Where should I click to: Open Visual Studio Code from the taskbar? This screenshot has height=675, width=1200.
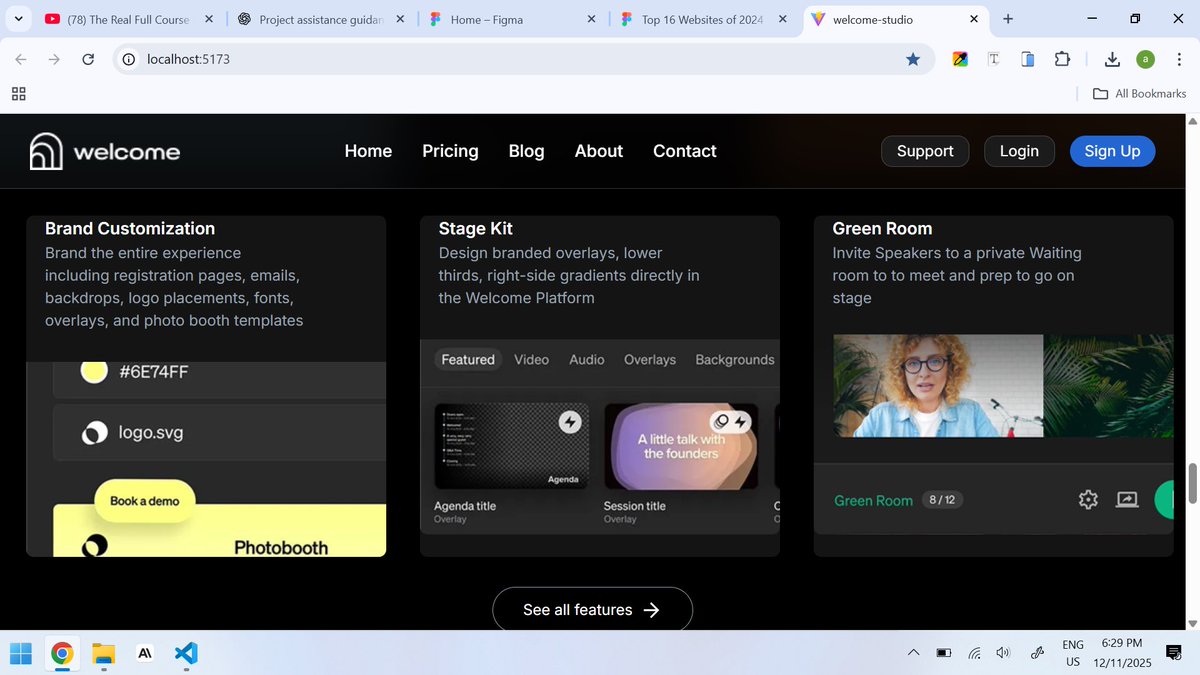[x=186, y=654]
